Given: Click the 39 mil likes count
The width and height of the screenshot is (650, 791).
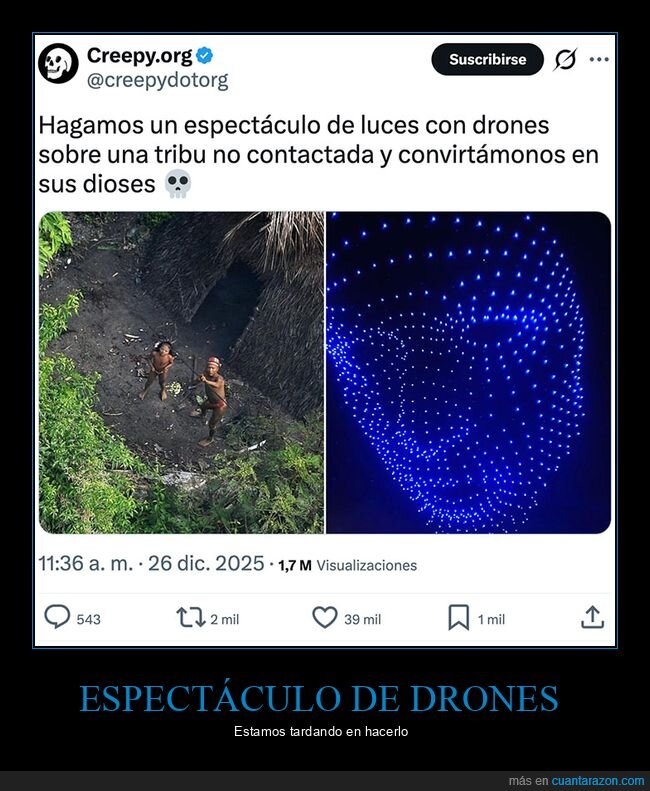Looking at the screenshot, I should 362,619.
